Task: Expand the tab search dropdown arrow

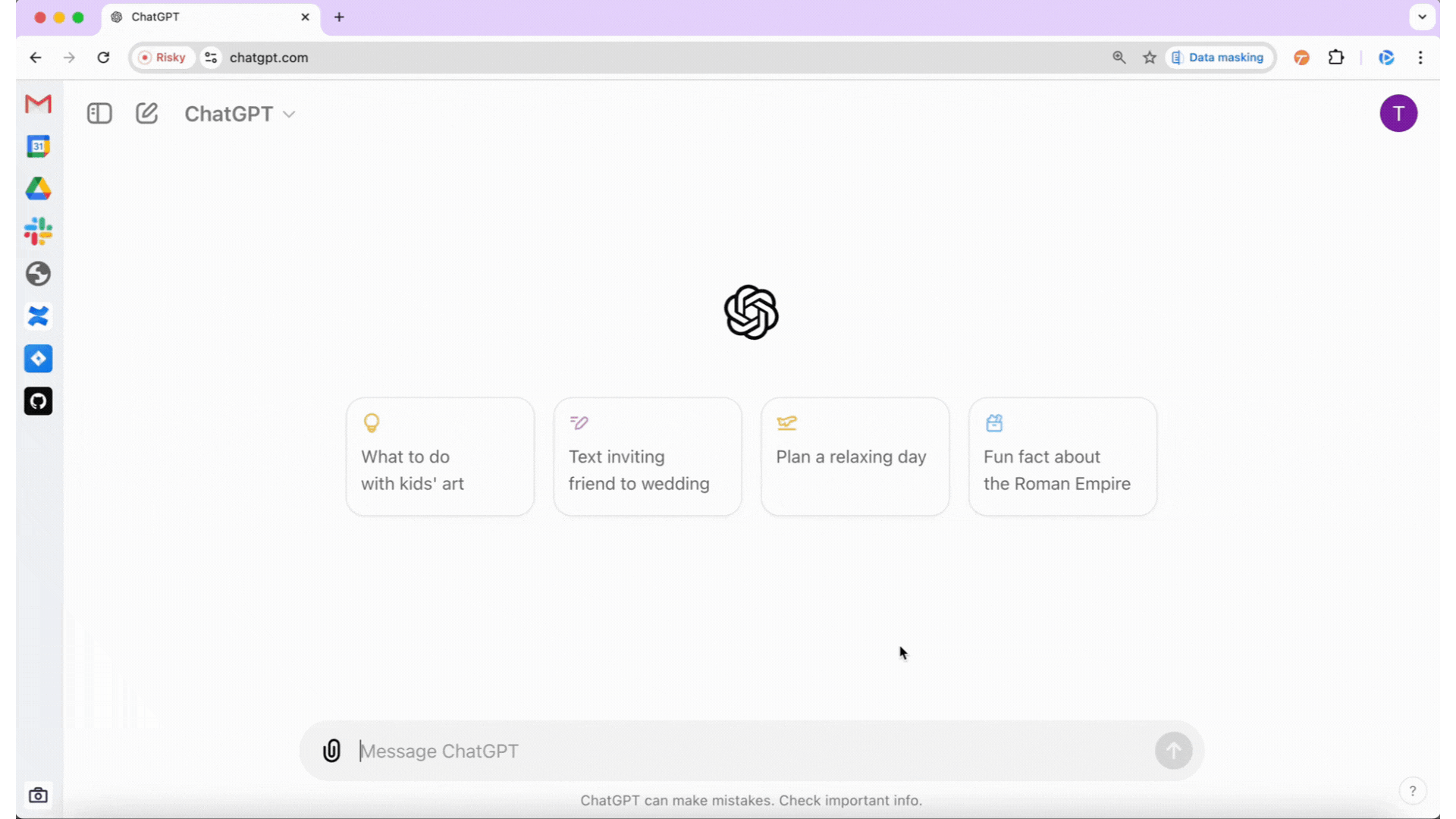Action: point(1423,17)
